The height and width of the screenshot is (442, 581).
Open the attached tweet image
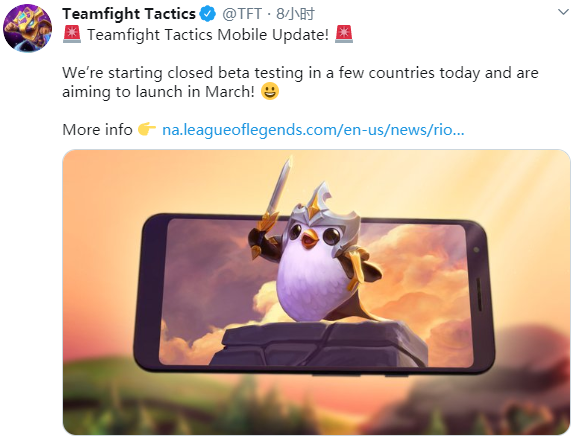tap(316, 292)
